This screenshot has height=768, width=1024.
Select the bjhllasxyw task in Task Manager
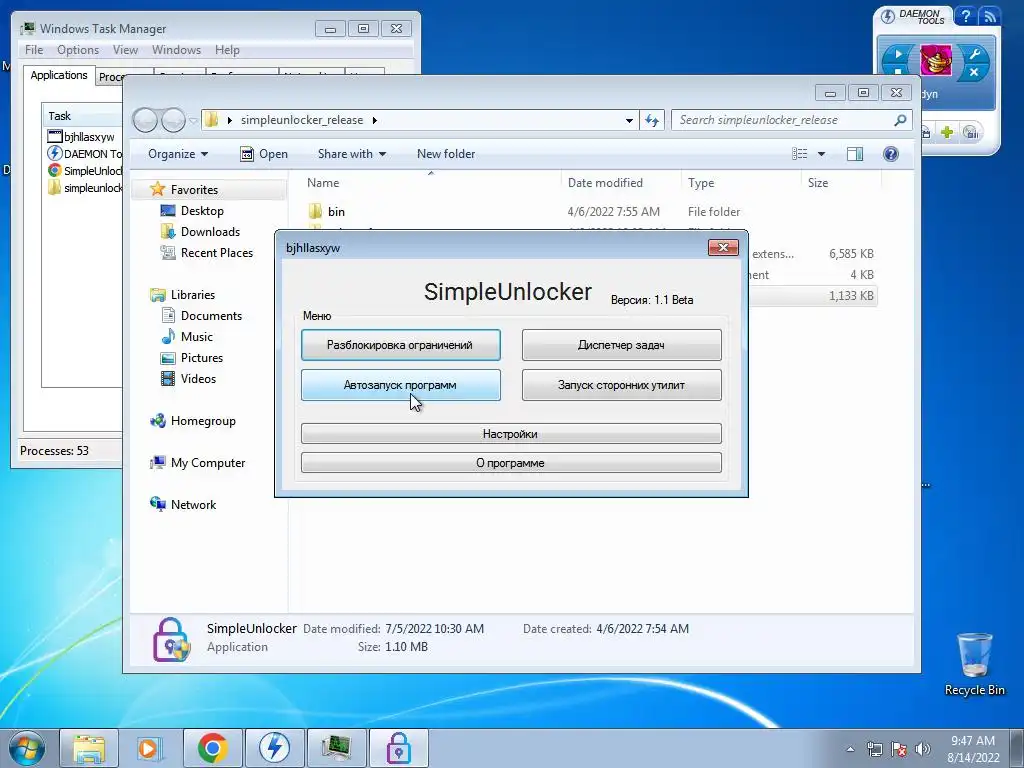point(82,136)
